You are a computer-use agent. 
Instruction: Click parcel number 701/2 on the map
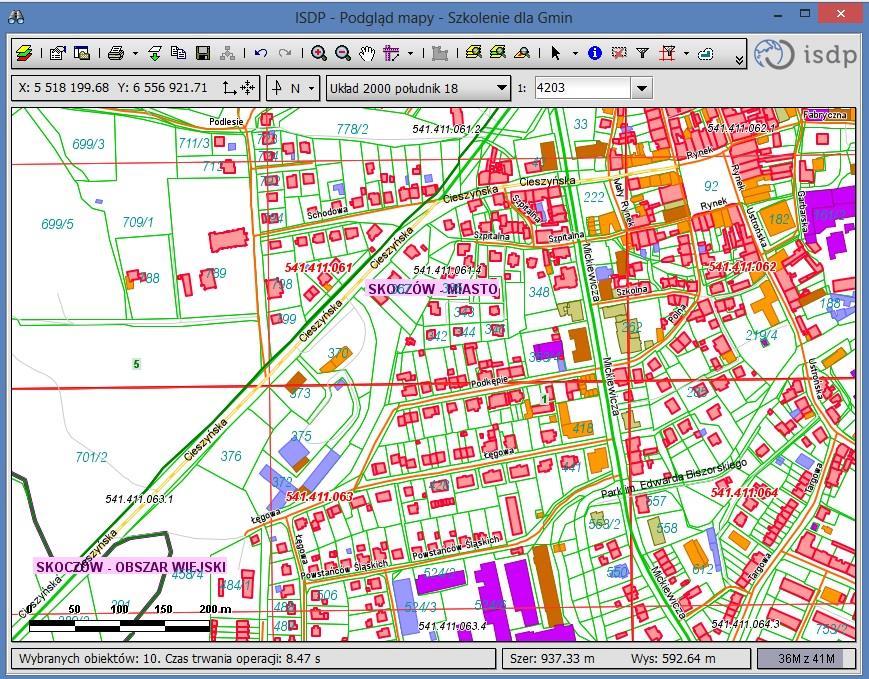click(91, 457)
